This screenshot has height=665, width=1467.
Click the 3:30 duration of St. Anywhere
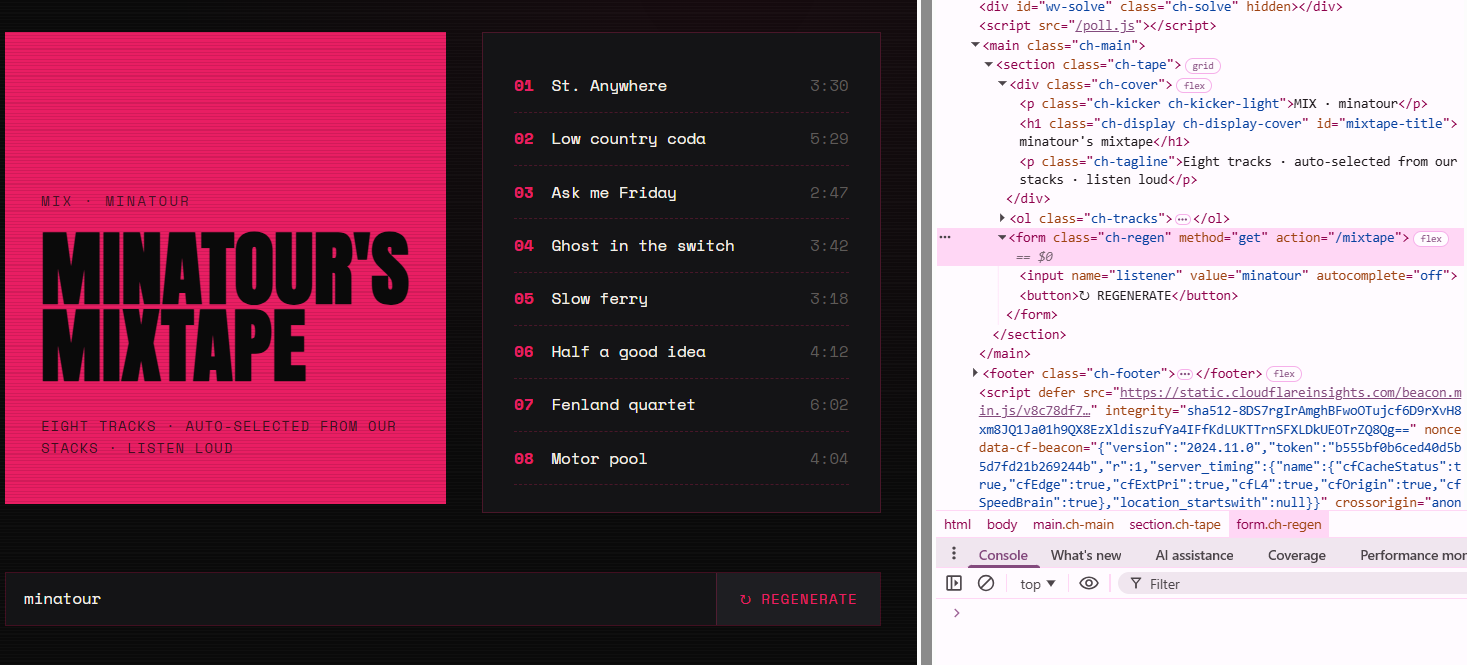[829, 86]
